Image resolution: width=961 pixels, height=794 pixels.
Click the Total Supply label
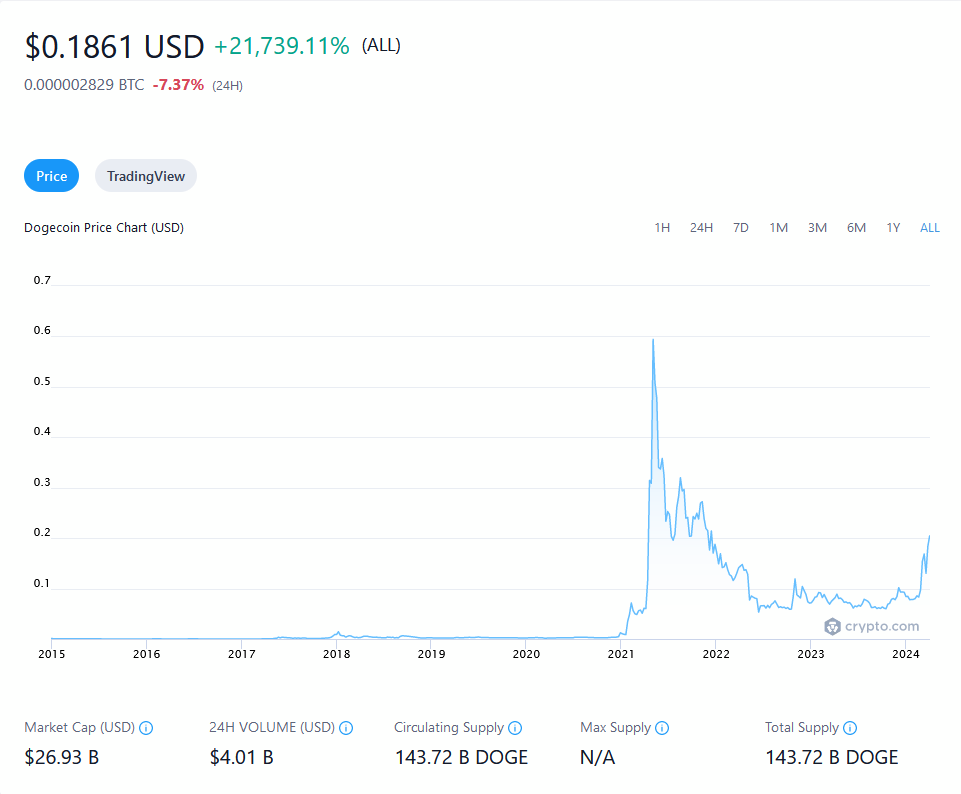[x=802, y=727]
